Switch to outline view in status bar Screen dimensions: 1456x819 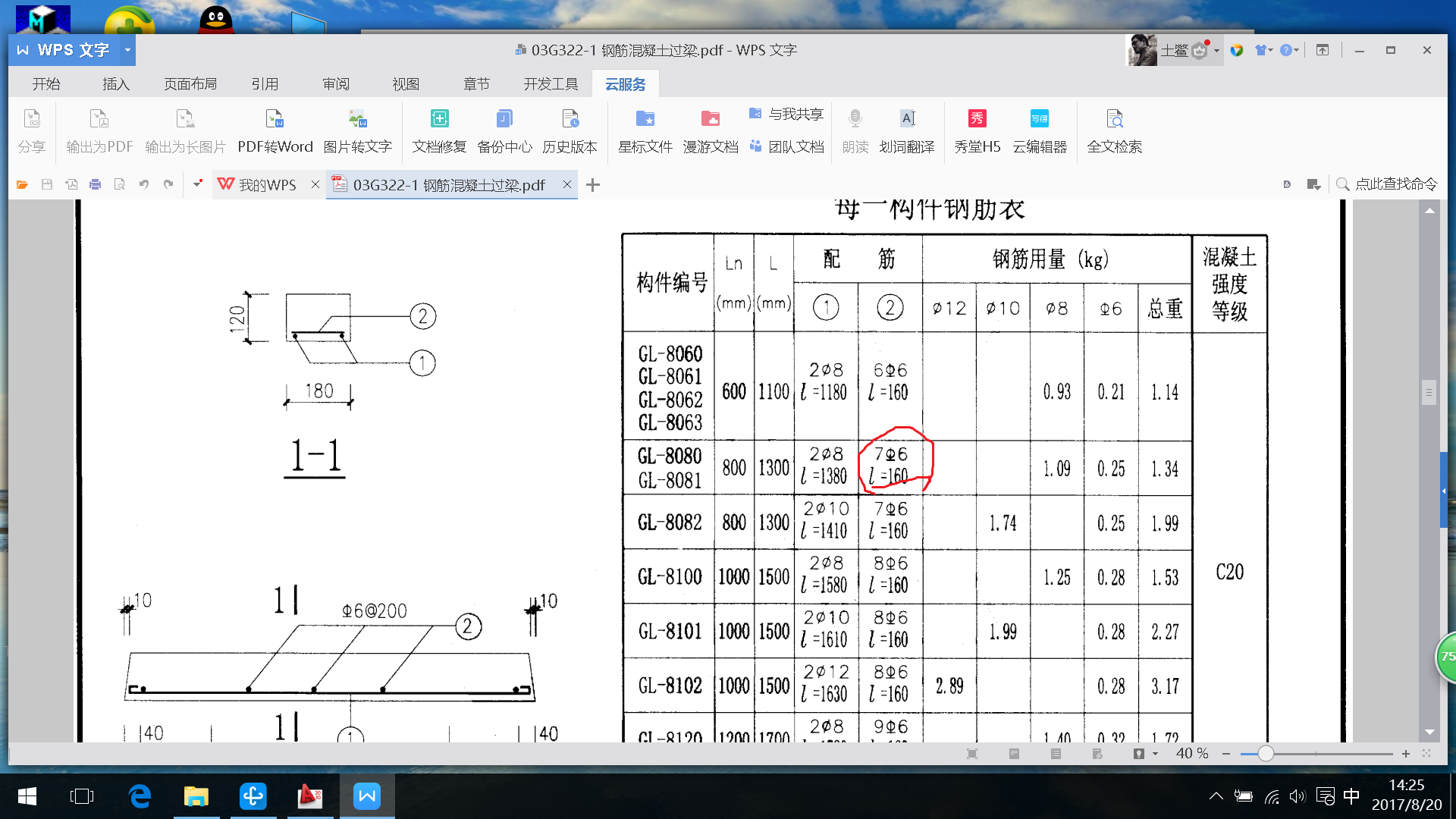click(x=1056, y=754)
